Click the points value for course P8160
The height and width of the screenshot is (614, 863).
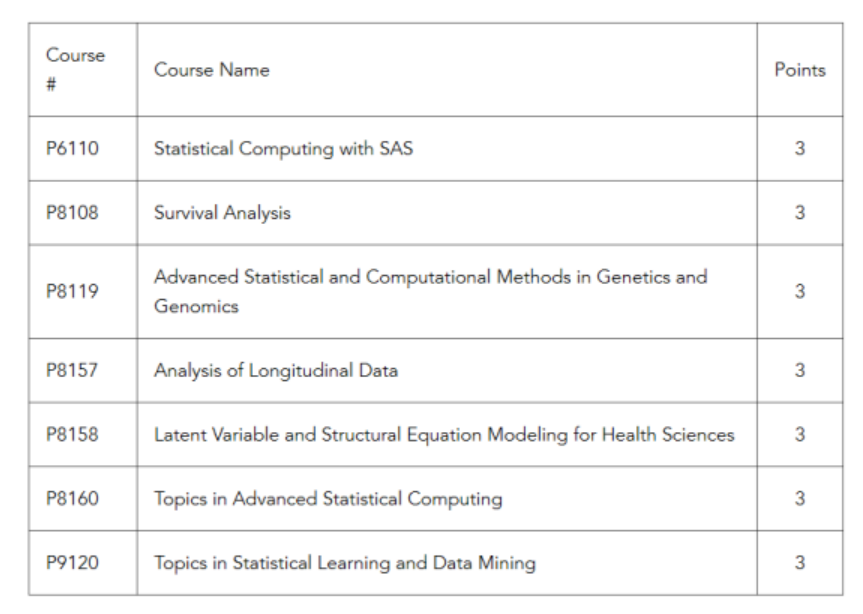point(800,498)
